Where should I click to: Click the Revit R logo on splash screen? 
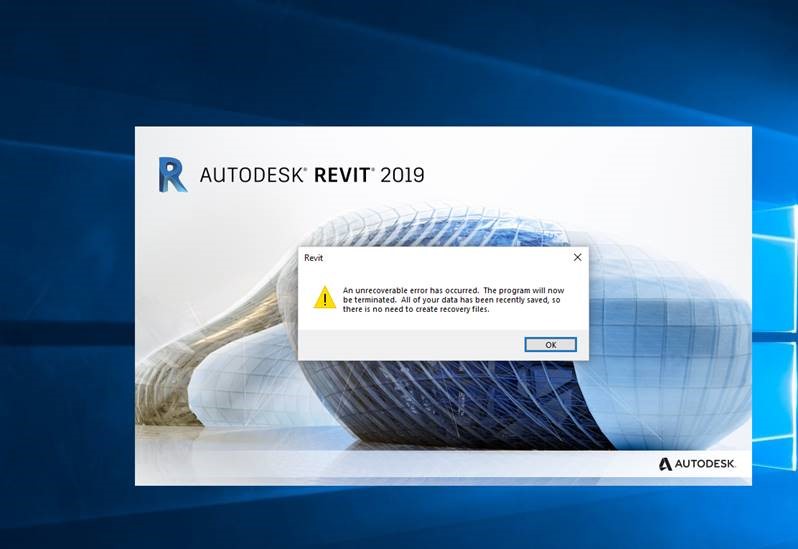coord(173,175)
